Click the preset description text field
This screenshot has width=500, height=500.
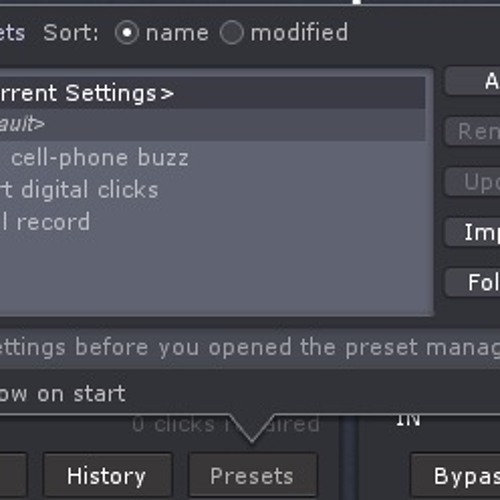click(250, 348)
